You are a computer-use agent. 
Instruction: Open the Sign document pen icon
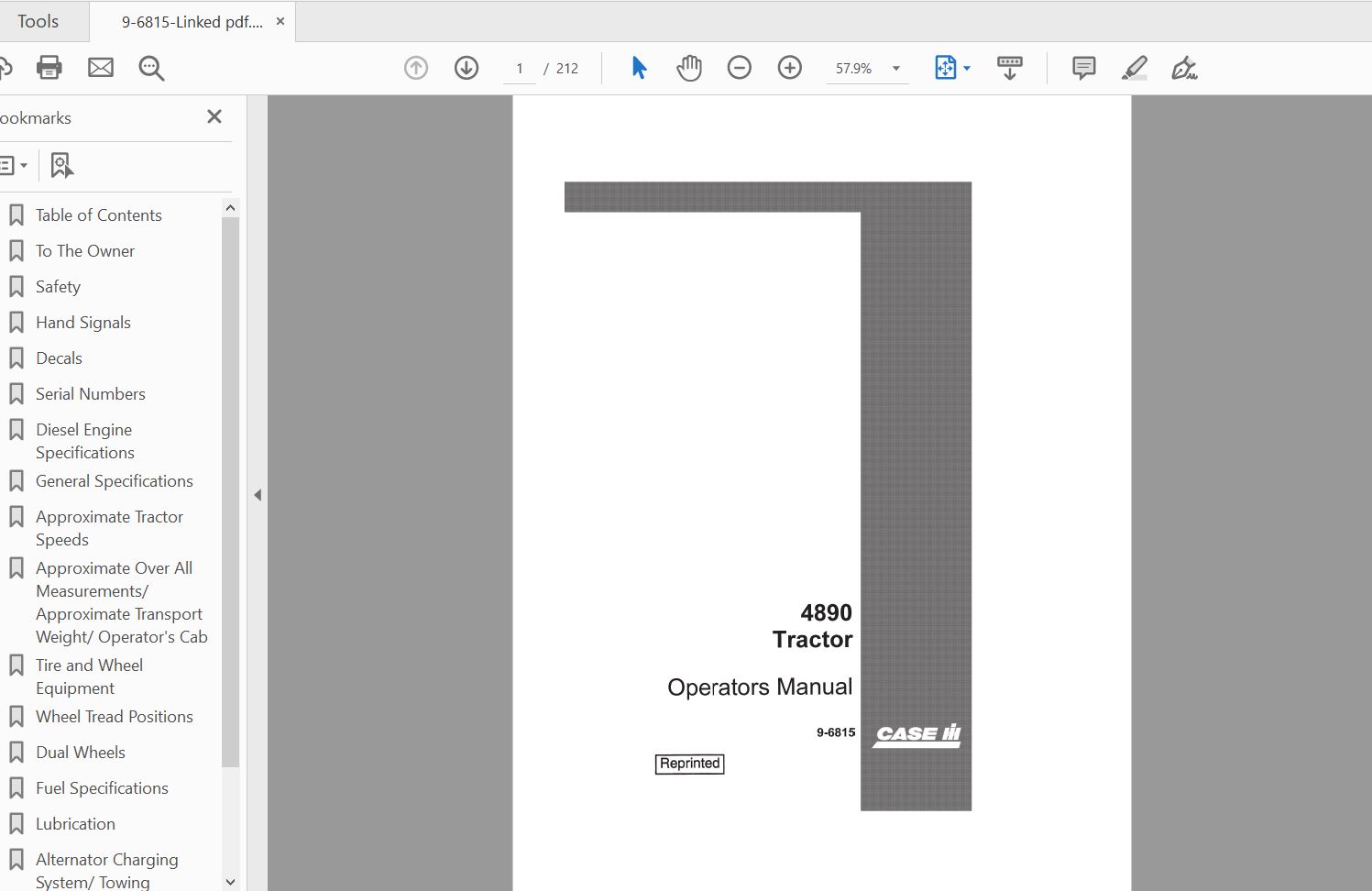coord(1184,68)
